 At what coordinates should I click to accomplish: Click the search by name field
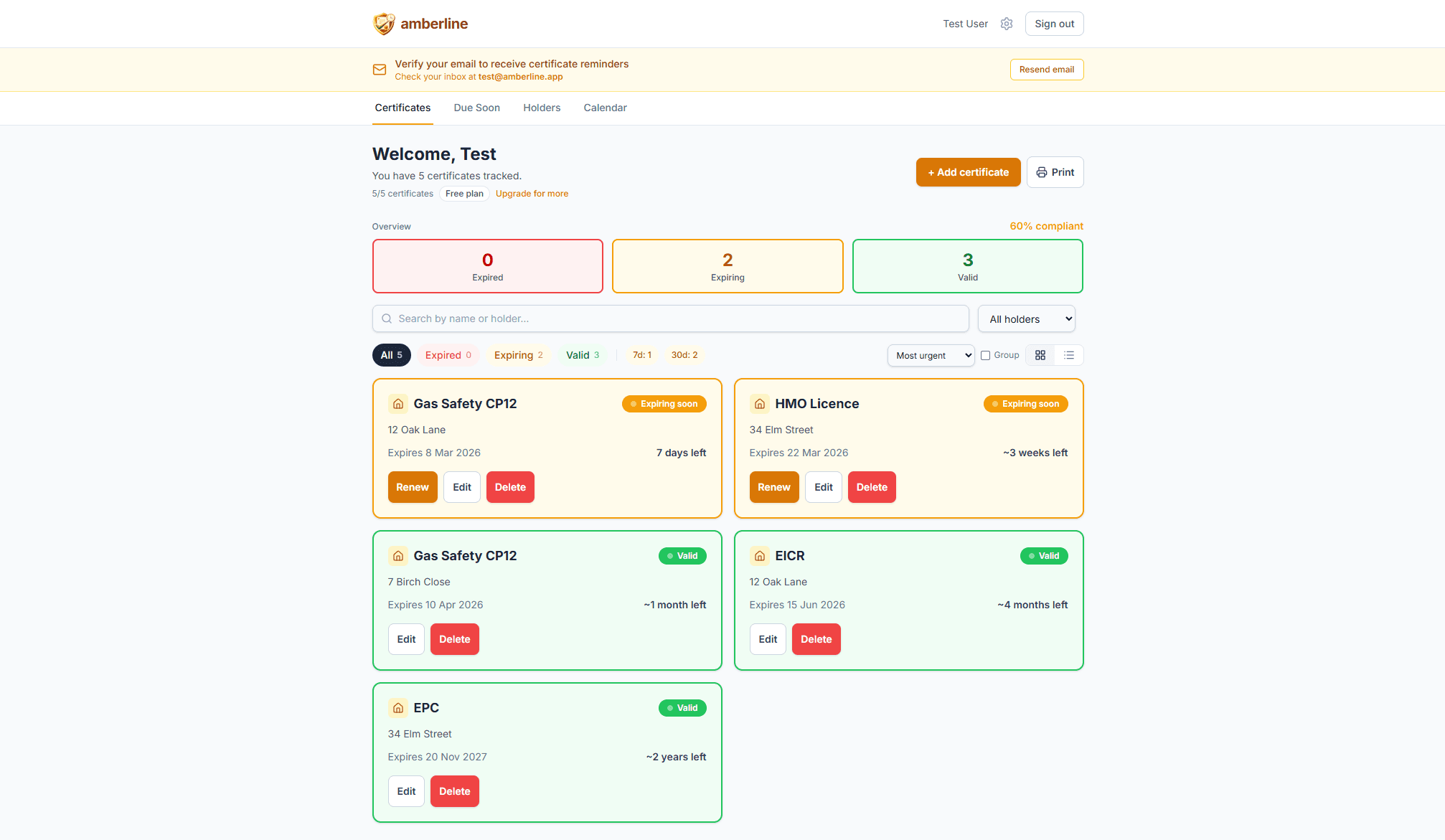click(670, 318)
